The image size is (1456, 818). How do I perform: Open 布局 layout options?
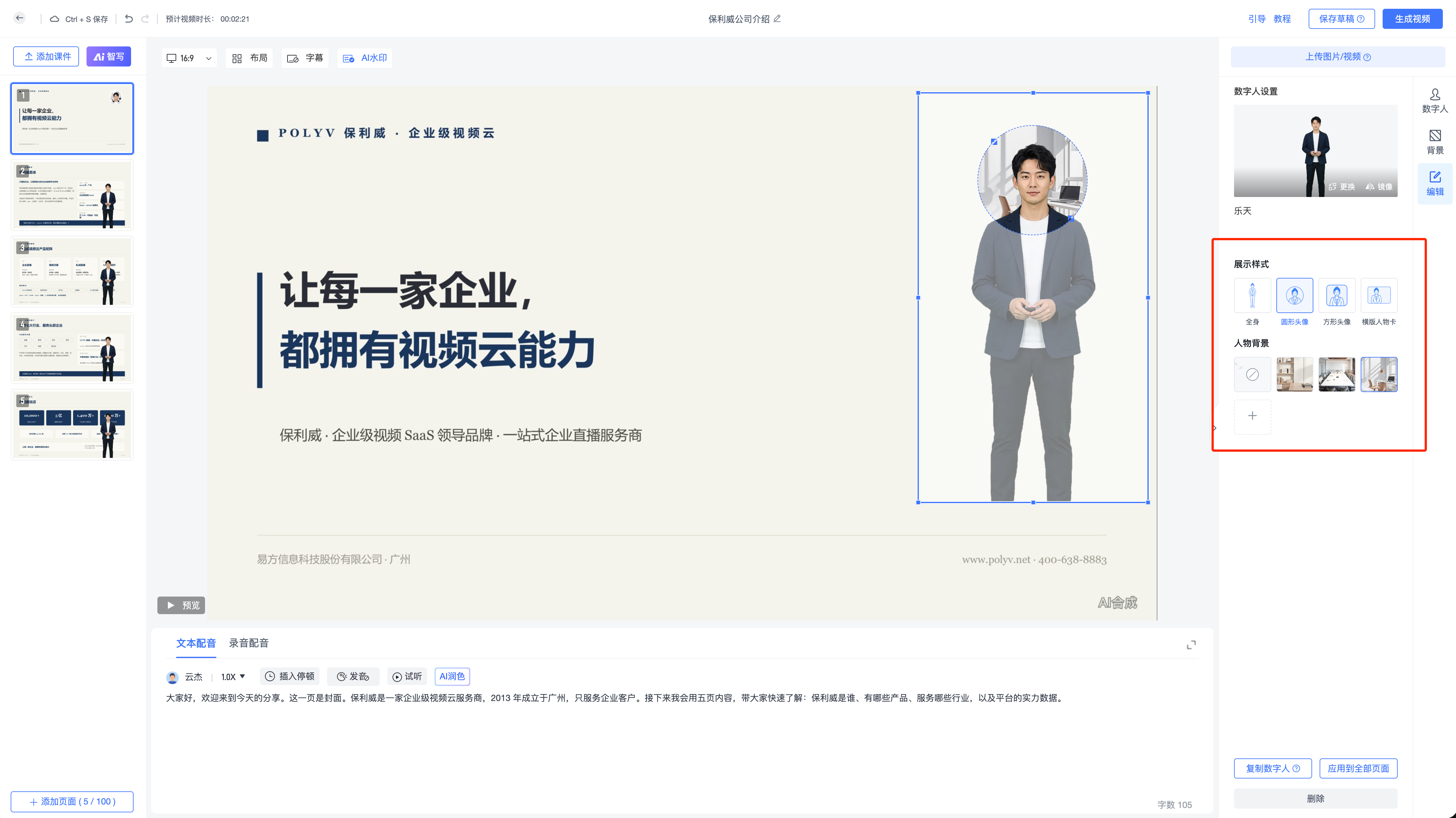(249, 58)
